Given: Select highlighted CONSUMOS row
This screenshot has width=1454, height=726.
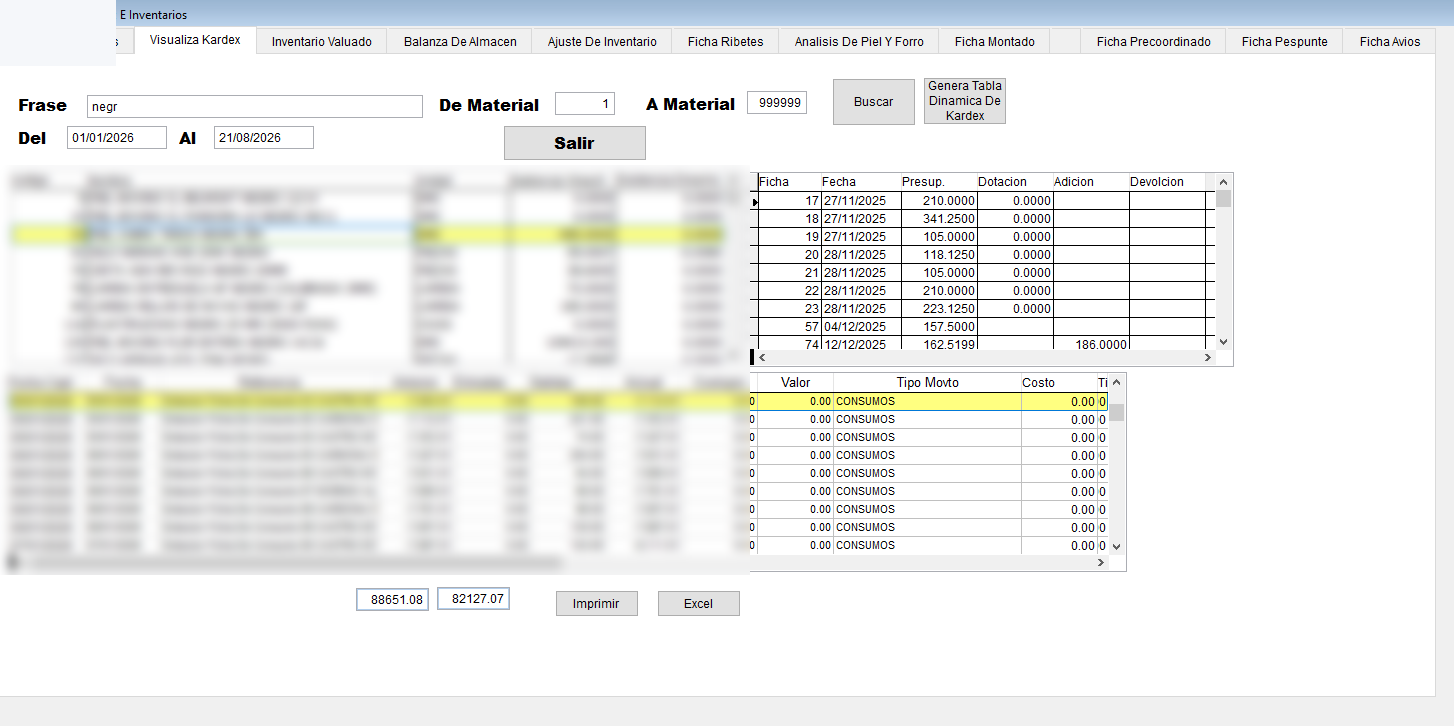Looking at the screenshot, I should tap(929, 401).
